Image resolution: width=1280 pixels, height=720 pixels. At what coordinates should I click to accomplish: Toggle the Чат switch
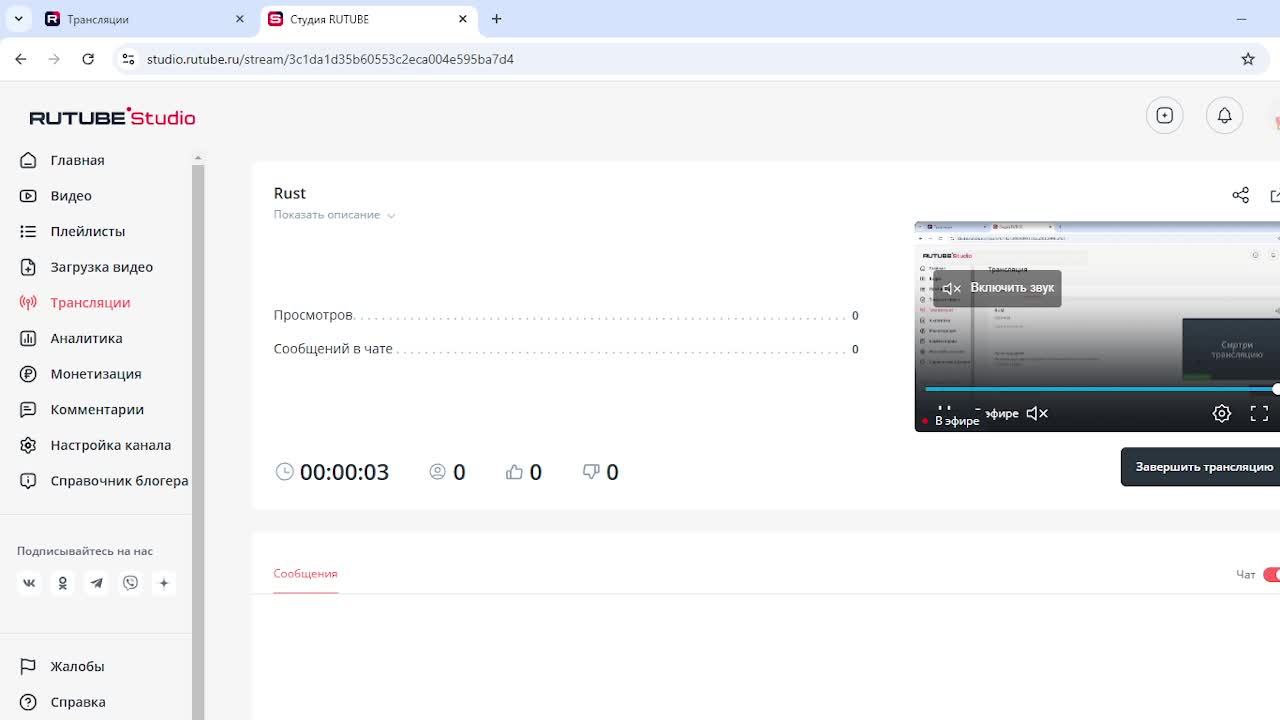coord(1271,574)
